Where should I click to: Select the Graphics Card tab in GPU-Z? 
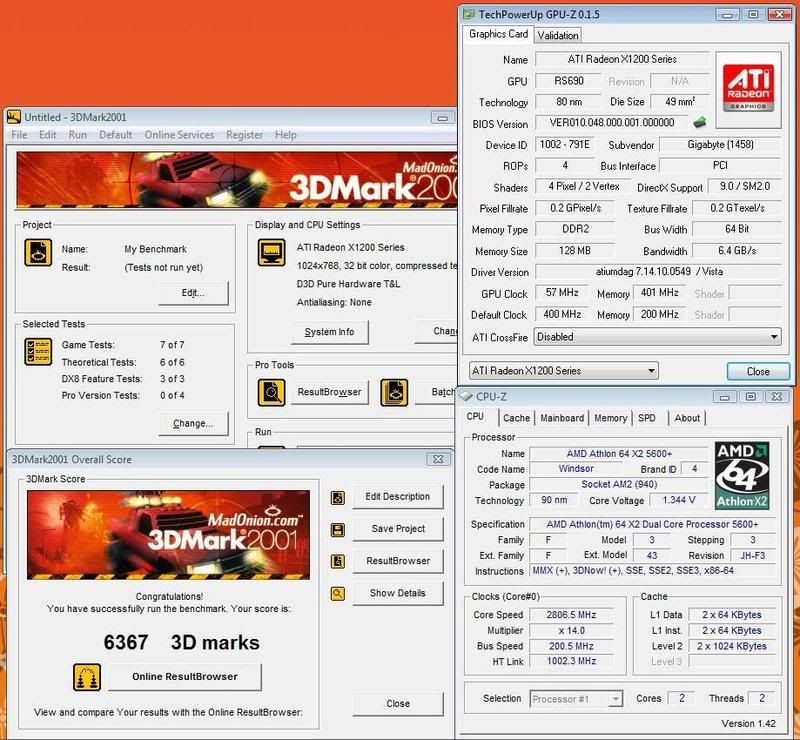498,34
